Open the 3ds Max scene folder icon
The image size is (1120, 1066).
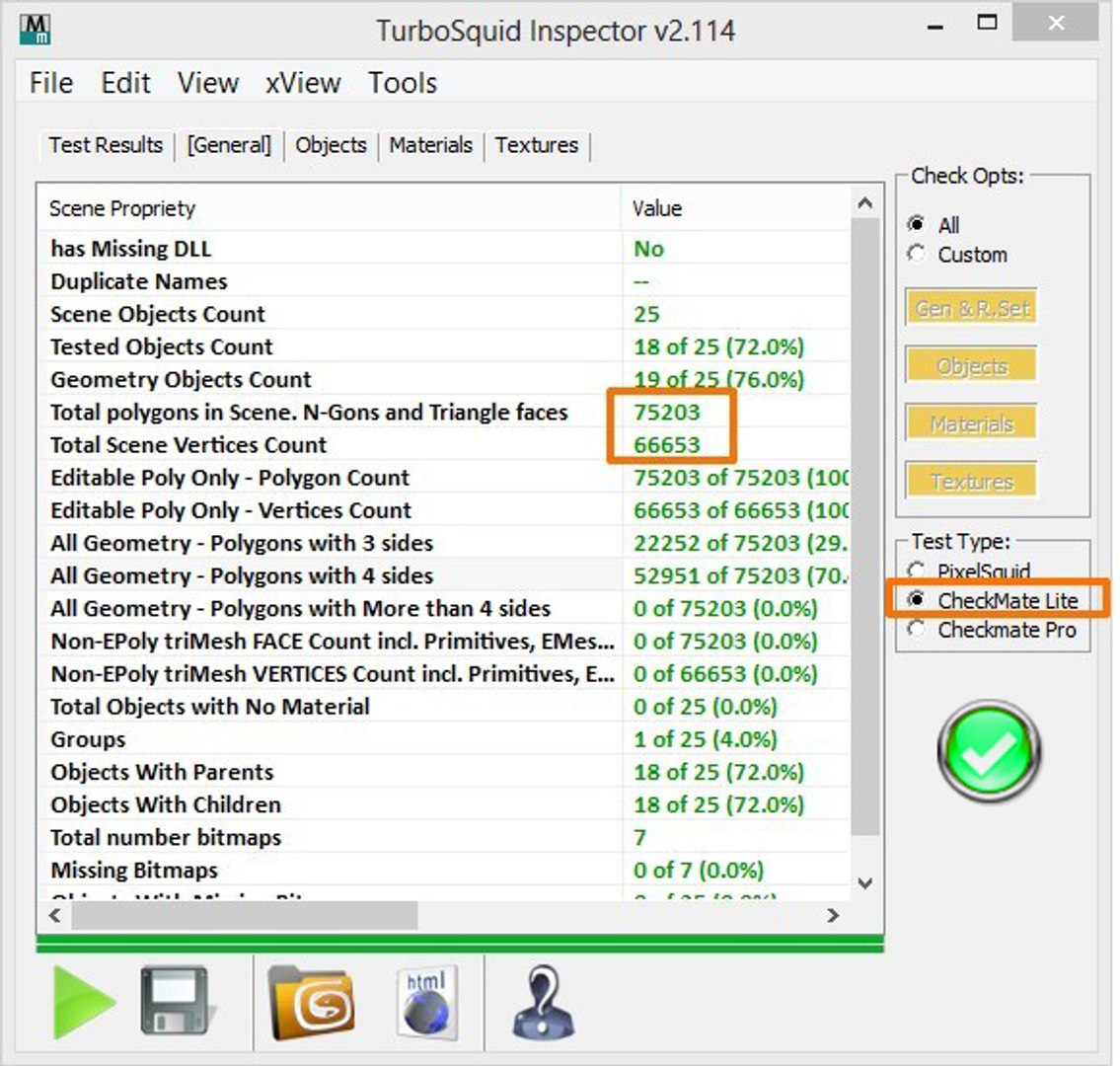point(312,1003)
